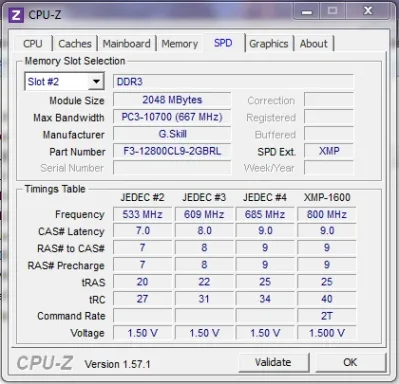Click the tRC value 27
The image size is (399, 384).
[142, 299]
